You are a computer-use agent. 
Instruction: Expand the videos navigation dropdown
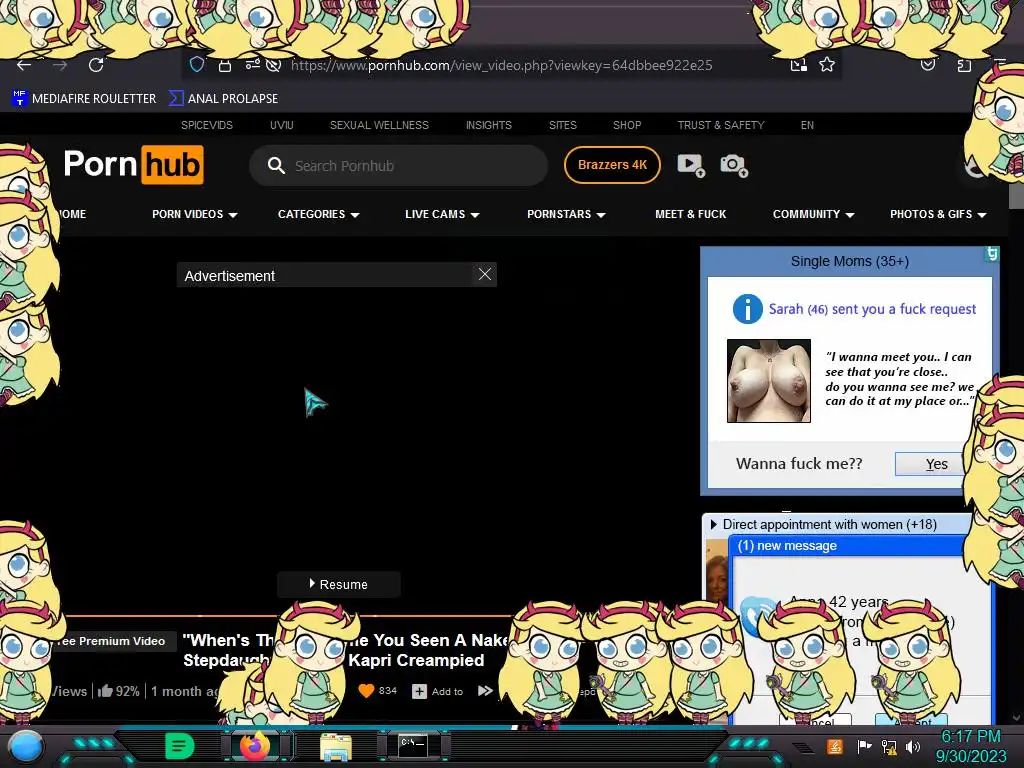coord(195,214)
